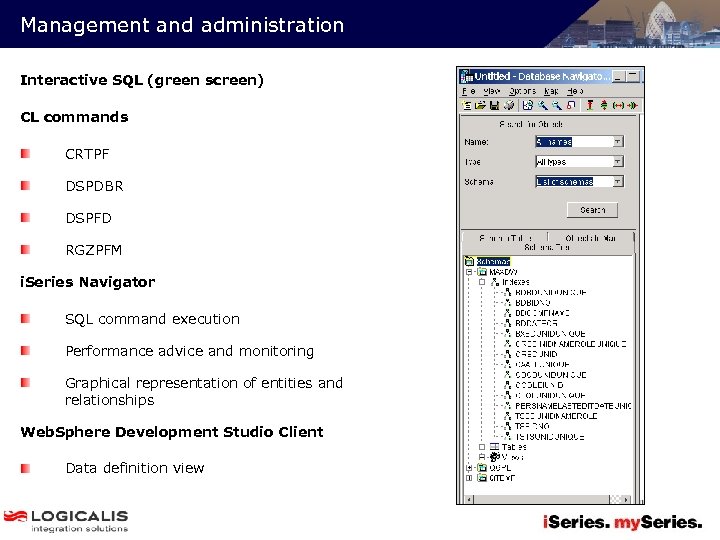Screen dimensions: 720x540
Task: Select the Schemas root tree item
Action: tap(493, 261)
